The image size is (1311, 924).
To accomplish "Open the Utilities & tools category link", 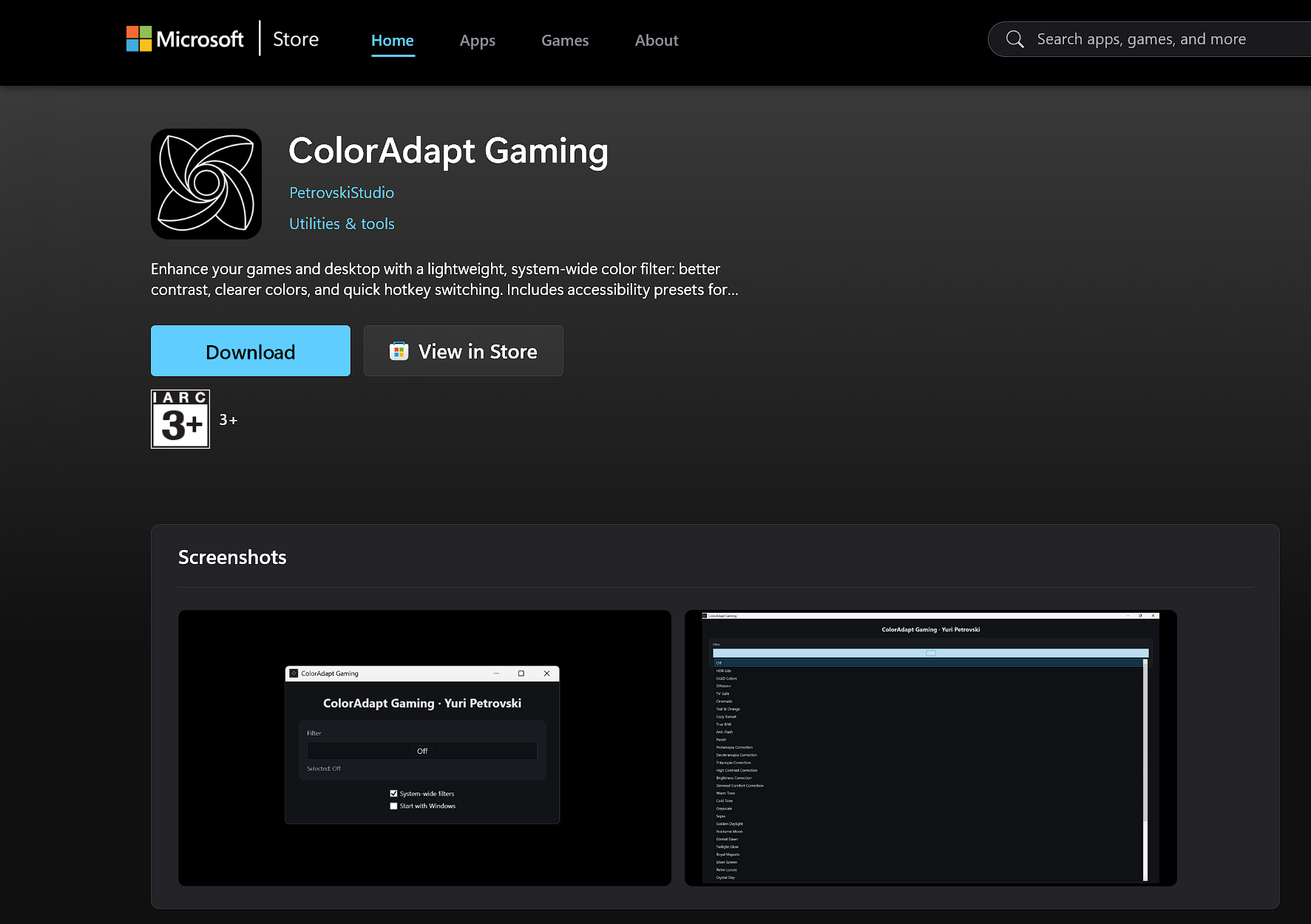I will coord(341,223).
